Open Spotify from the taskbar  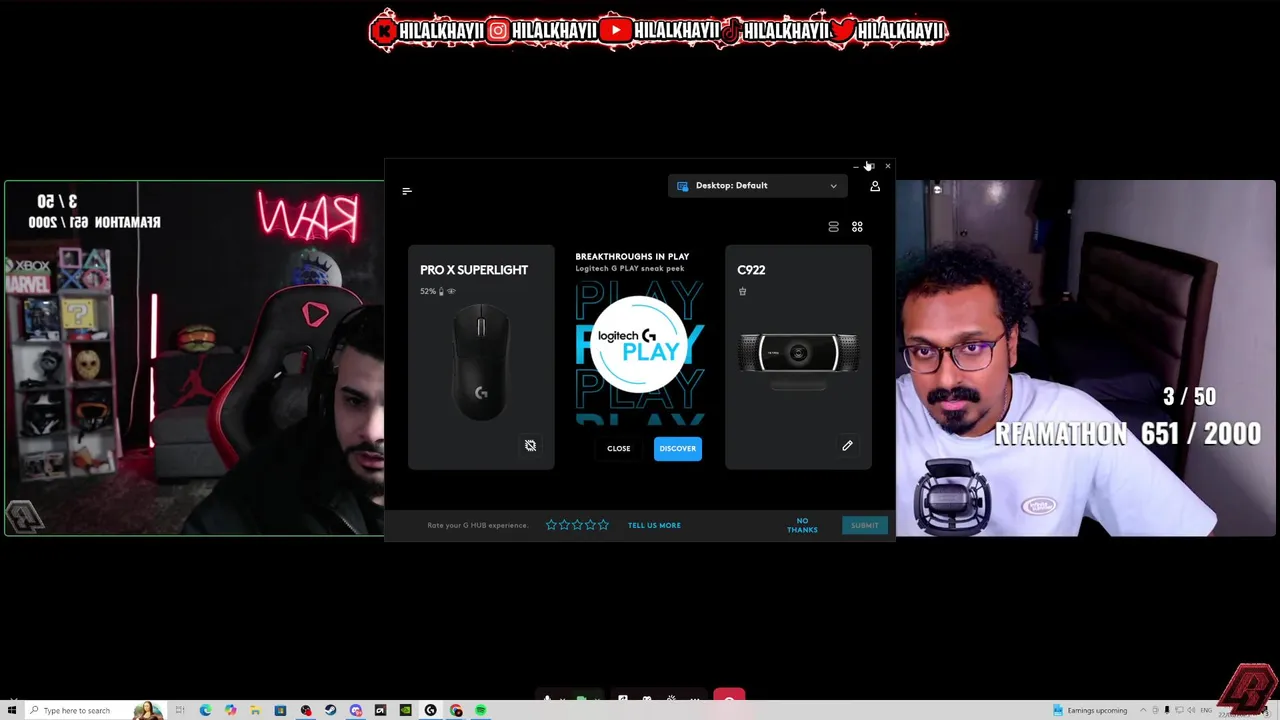pyautogui.click(x=480, y=710)
